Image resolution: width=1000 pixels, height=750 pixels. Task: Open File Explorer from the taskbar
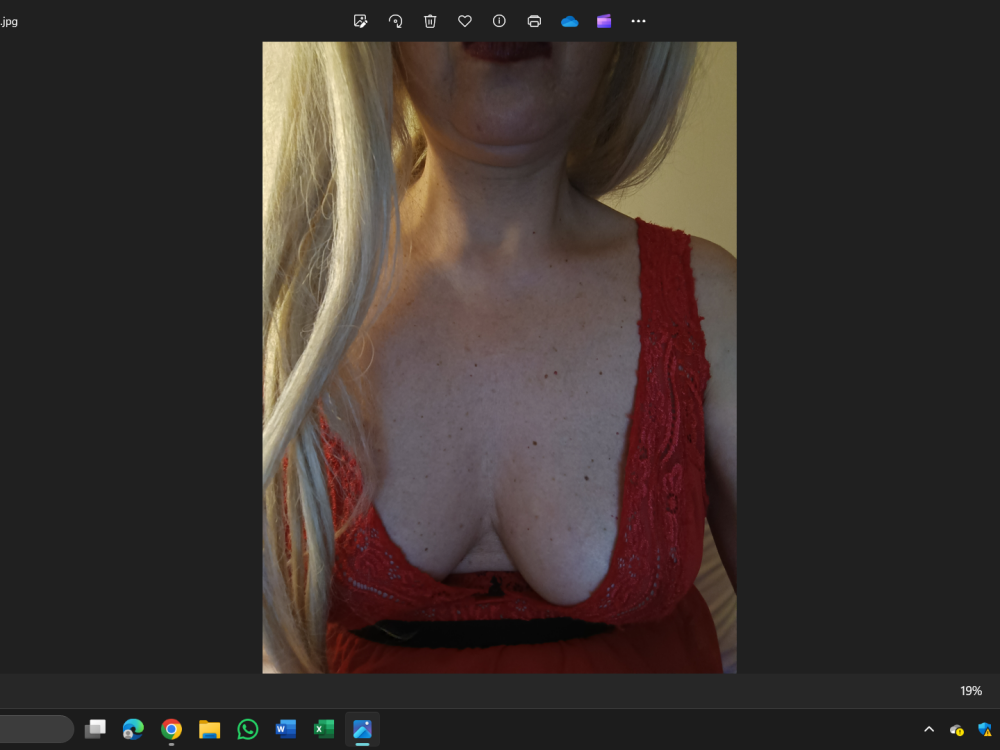click(x=209, y=729)
